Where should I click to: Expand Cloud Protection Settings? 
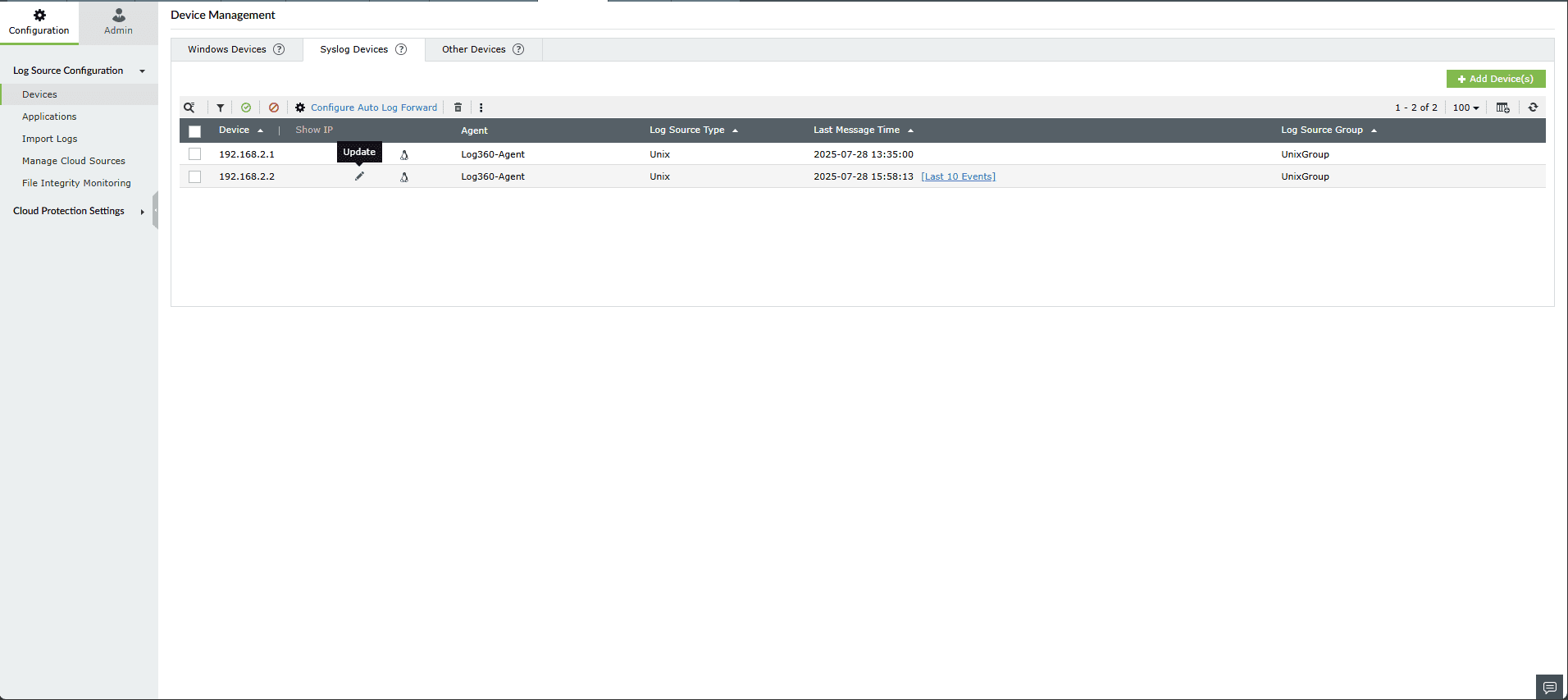(x=143, y=212)
